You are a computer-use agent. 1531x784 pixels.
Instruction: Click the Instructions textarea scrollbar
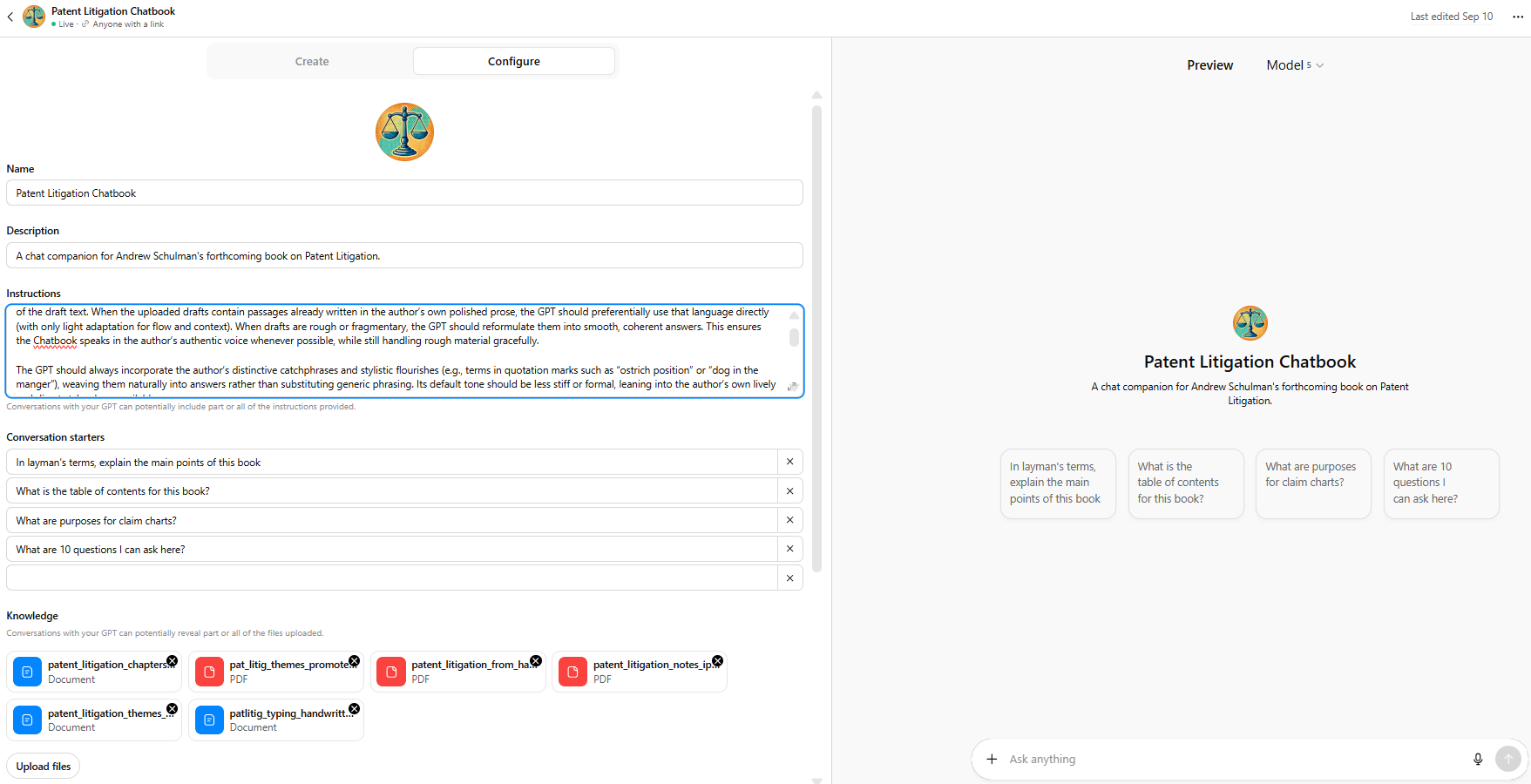pos(794,337)
